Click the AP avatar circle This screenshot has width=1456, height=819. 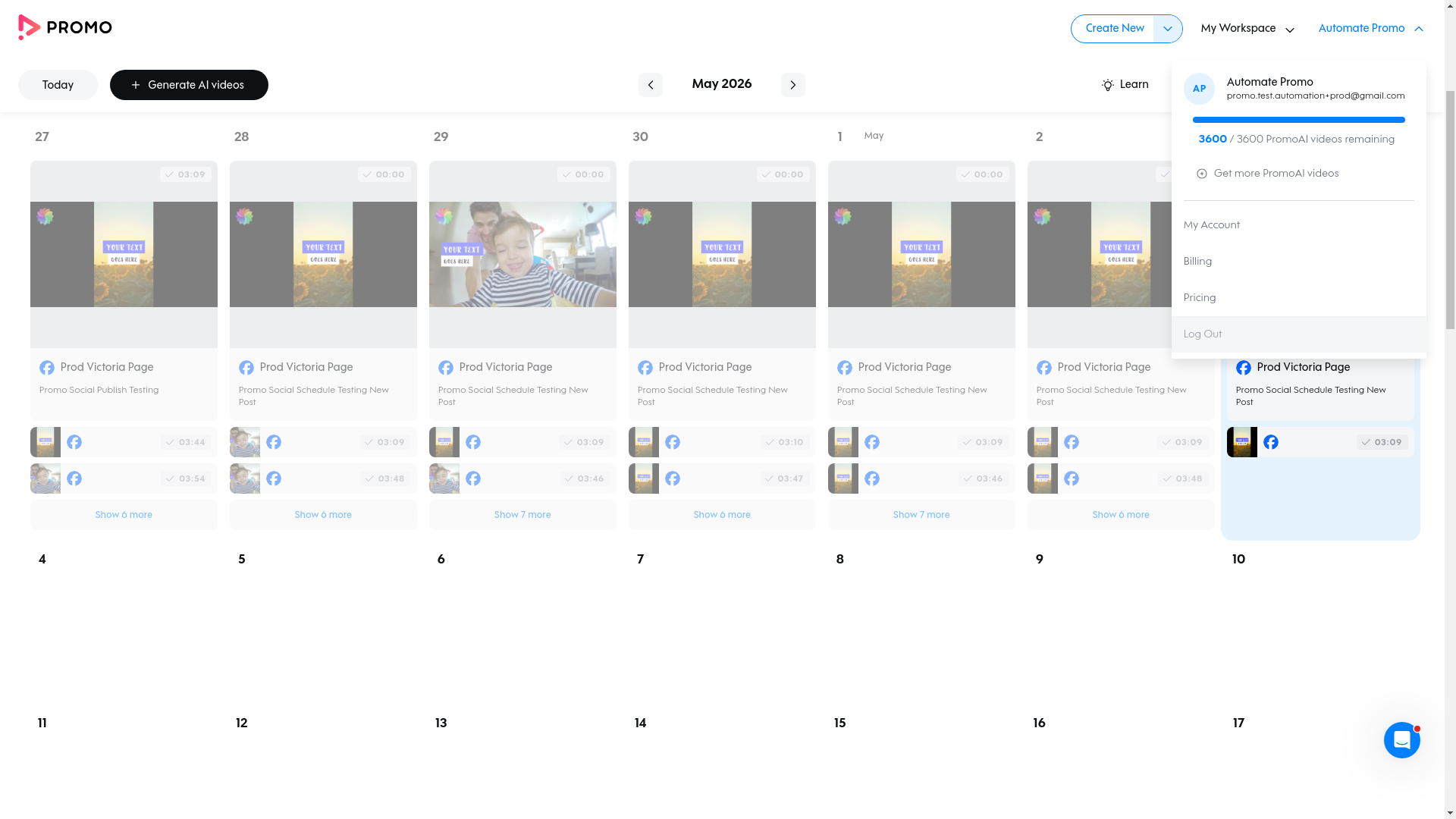[1199, 89]
